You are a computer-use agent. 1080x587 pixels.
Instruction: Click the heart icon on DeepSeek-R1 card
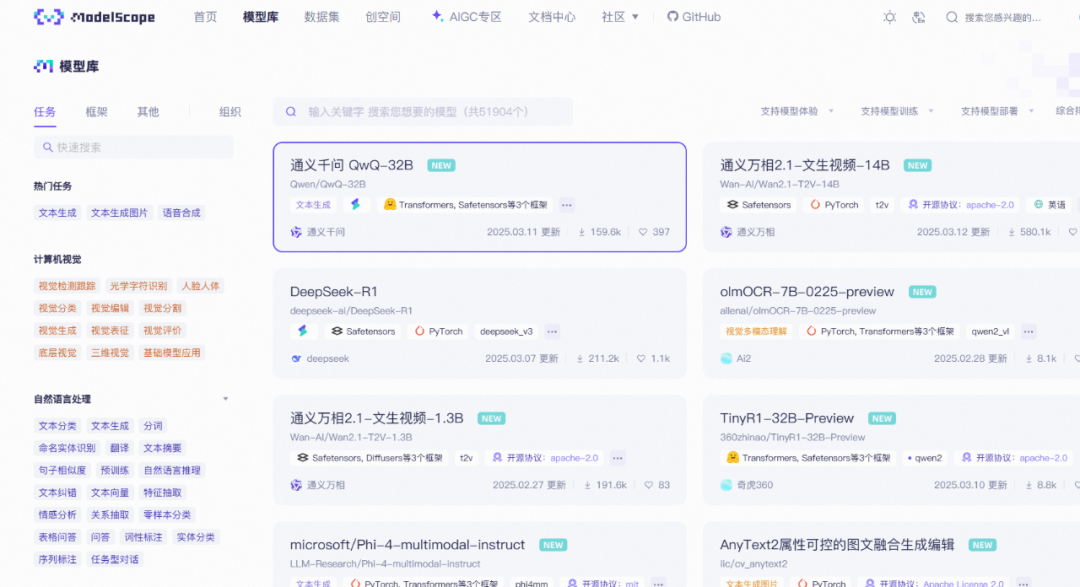click(x=641, y=358)
